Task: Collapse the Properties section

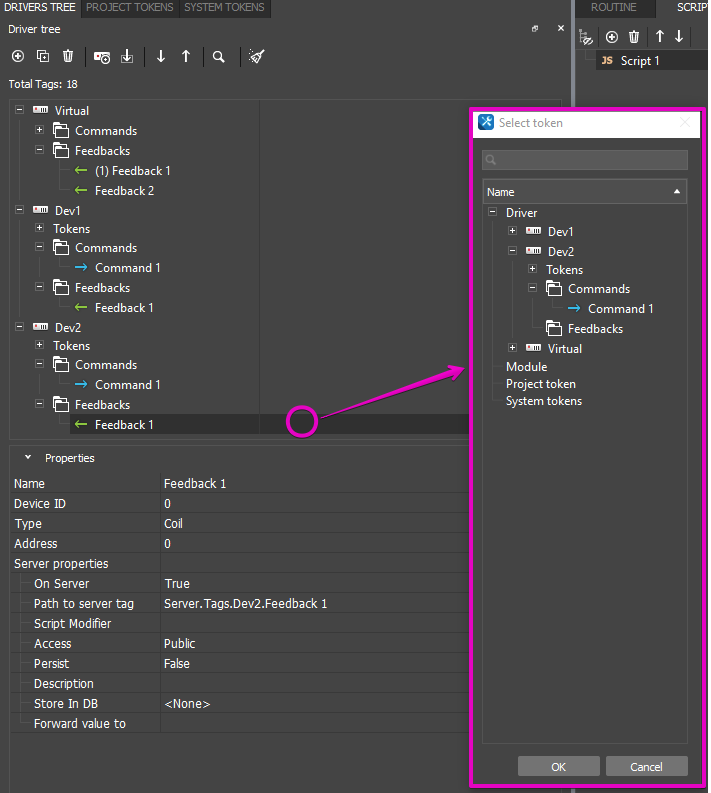Action: (28, 458)
